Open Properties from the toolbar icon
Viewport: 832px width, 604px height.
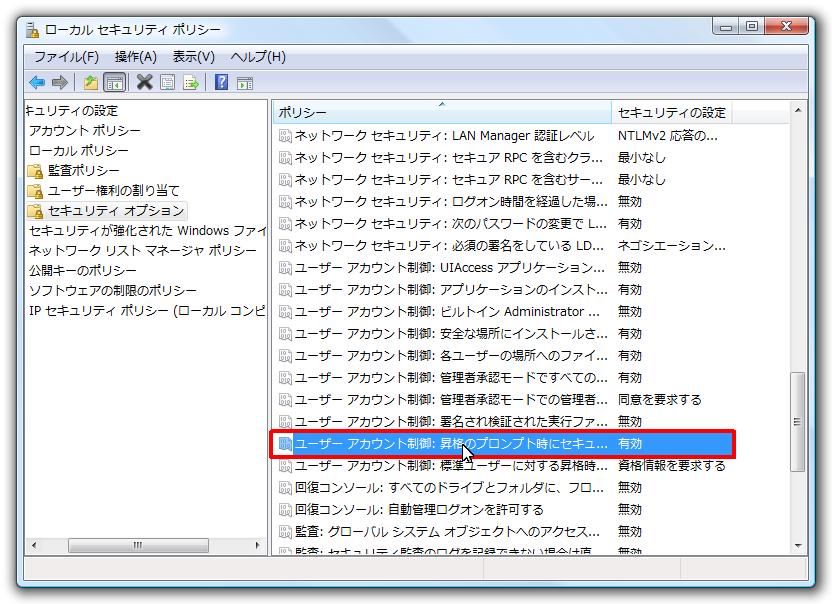tap(168, 82)
